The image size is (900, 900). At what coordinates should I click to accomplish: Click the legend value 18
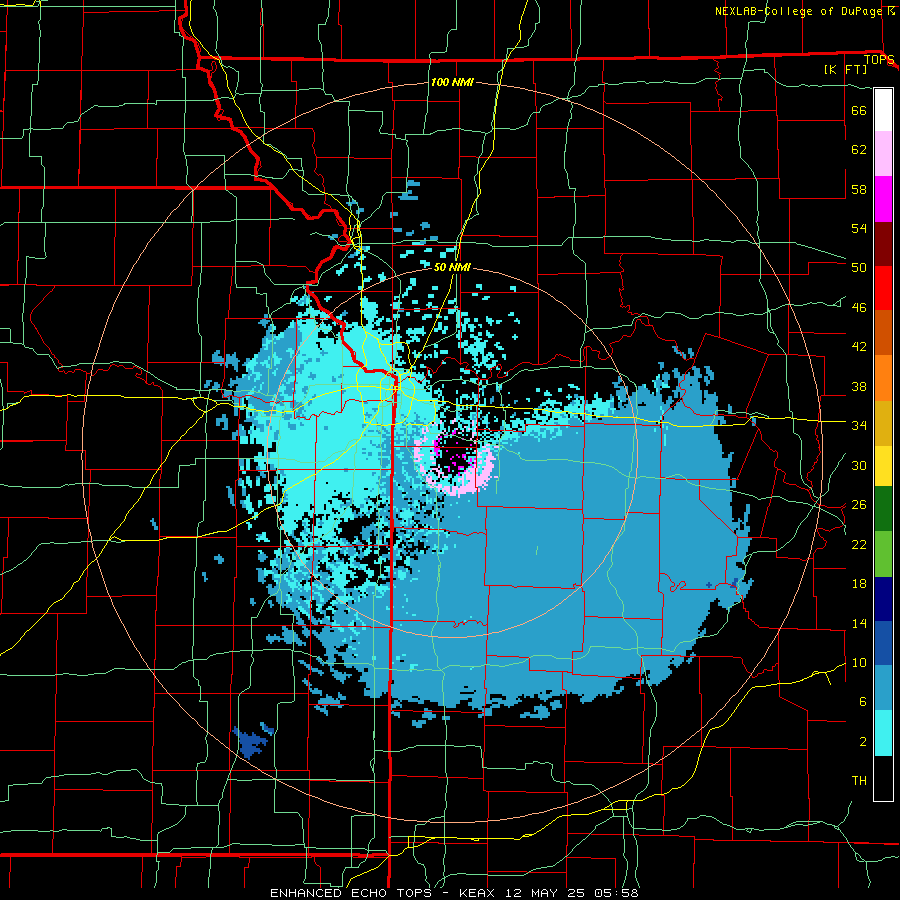(x=859, y=584)
